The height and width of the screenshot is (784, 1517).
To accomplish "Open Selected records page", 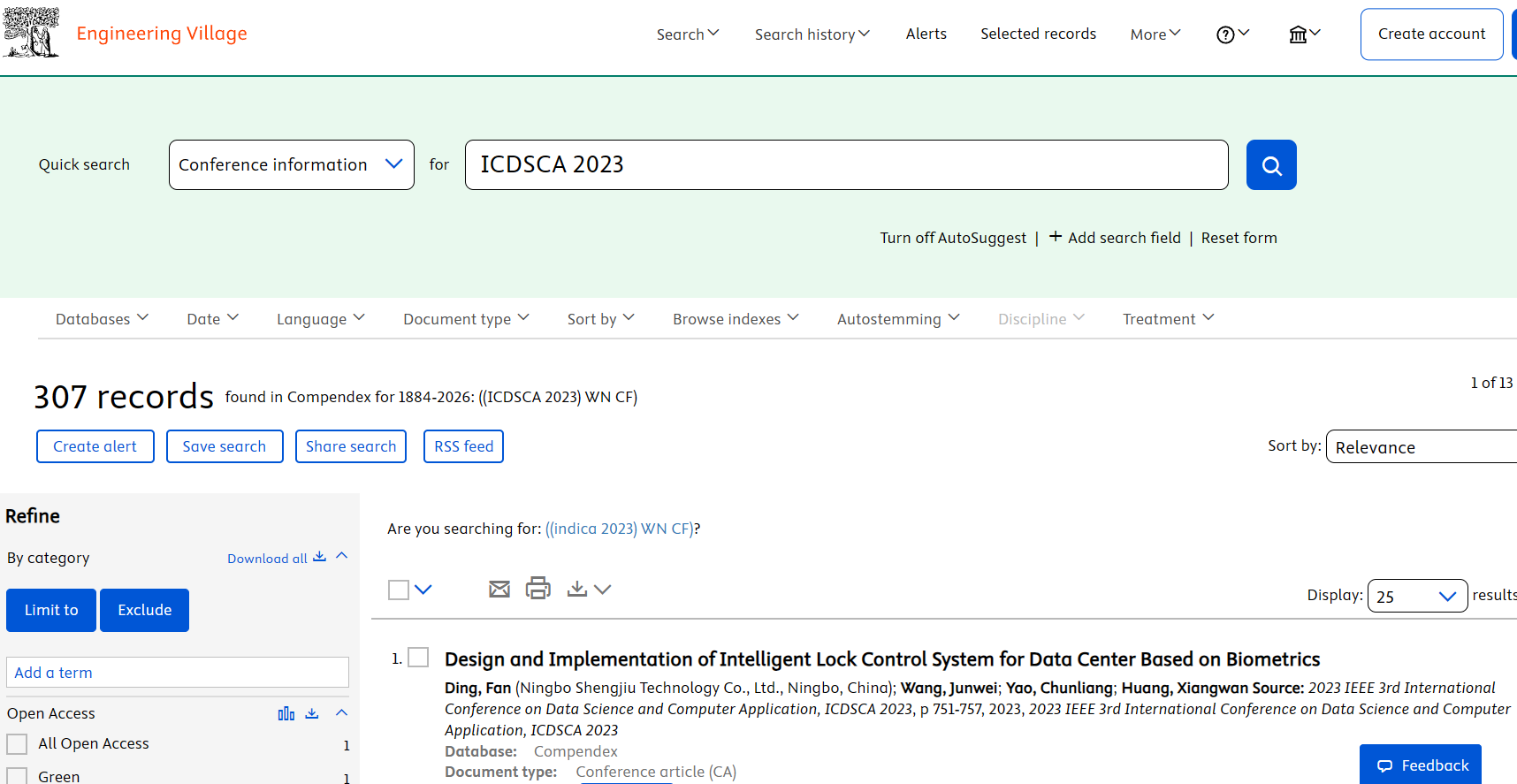I will coord(1038,34).
